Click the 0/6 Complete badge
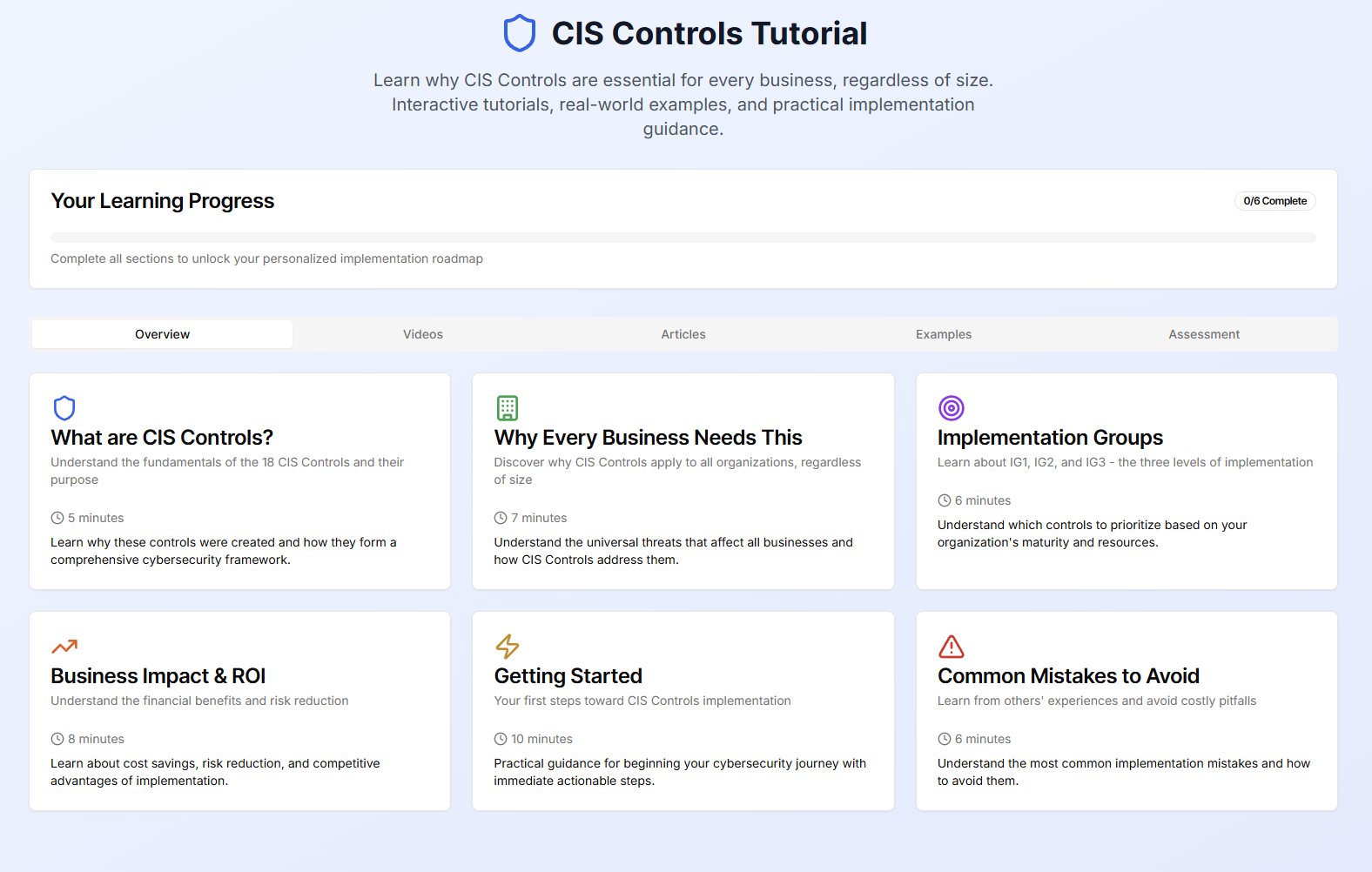Image resolution: width=1372 pixels, height=872 pixels. pyautogui.click(x=1274, y=201)
